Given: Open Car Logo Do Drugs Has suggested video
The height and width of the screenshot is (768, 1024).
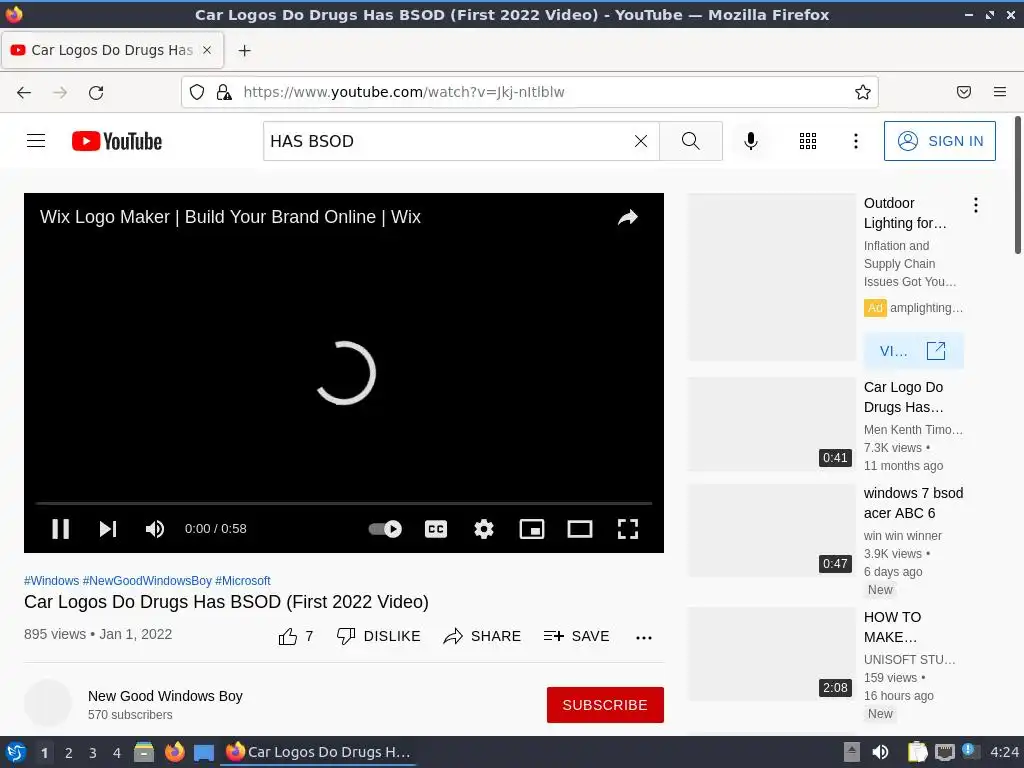Looking at the screenshot, I should coord(903,397).
